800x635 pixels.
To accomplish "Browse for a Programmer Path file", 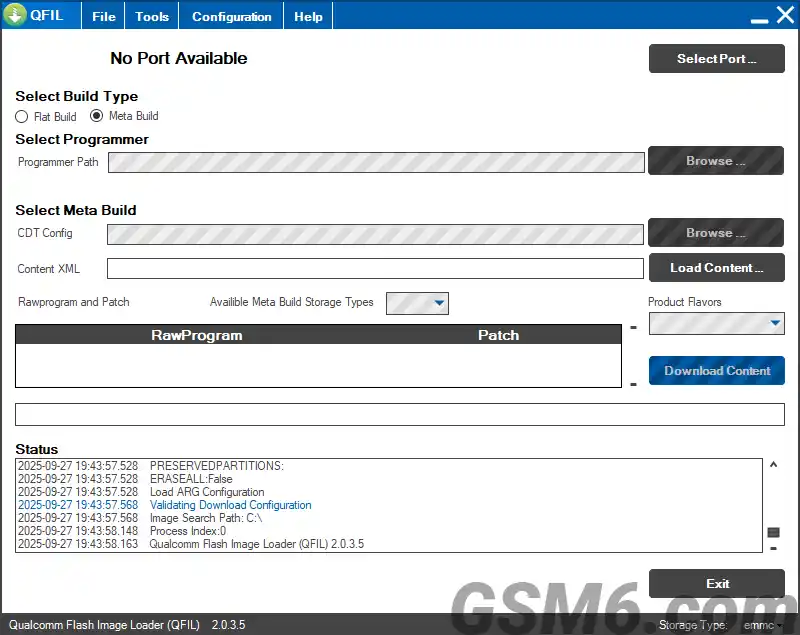I will click(716, 161).
